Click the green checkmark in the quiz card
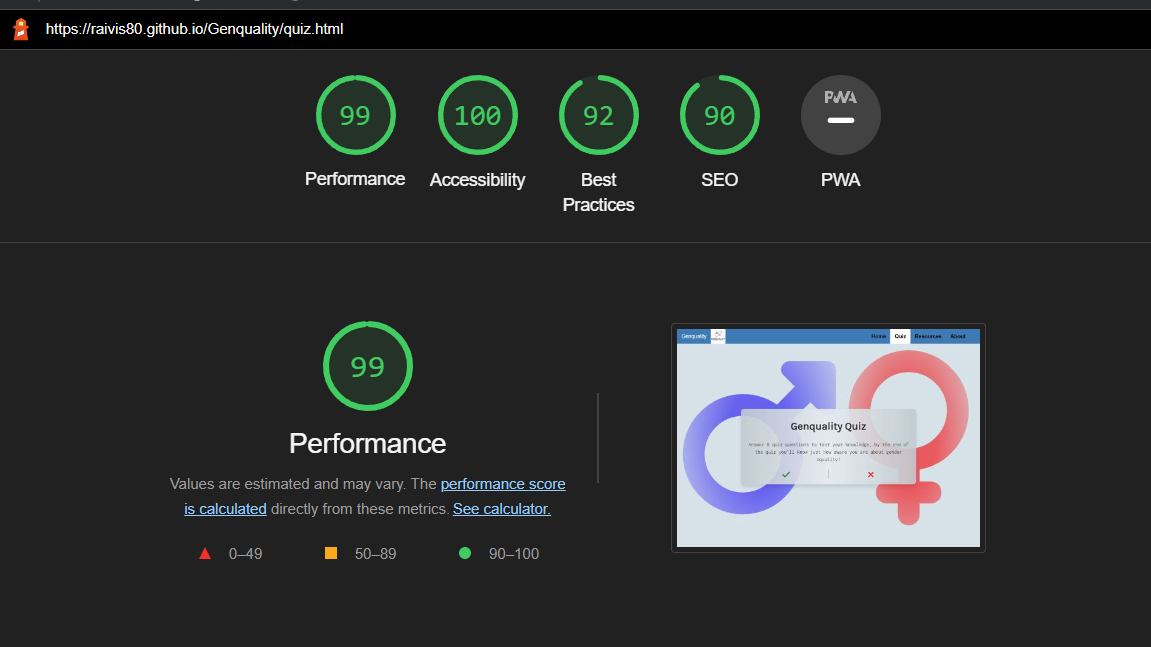Viewport: 1151px width, 647px height. tap(785, 474)
